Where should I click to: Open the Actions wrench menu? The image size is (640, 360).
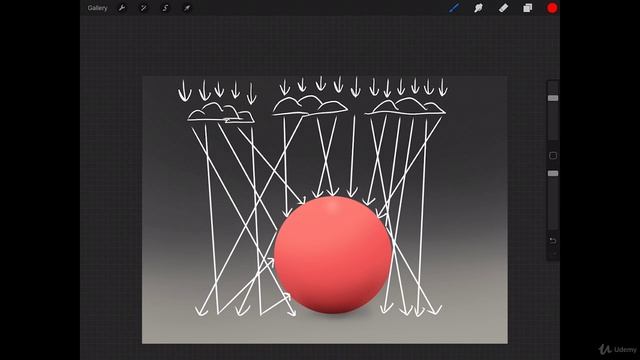(x=122, y=8)
